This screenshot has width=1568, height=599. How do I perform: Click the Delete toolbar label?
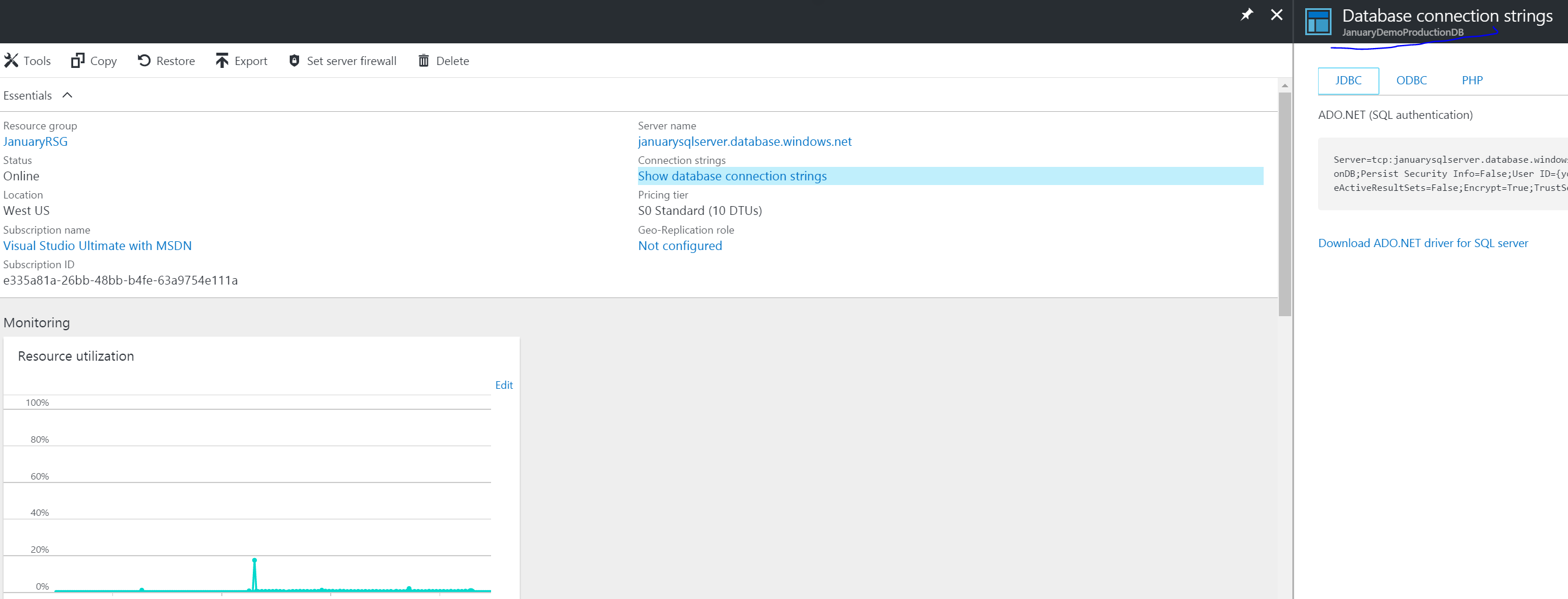(x=452, y=61)
